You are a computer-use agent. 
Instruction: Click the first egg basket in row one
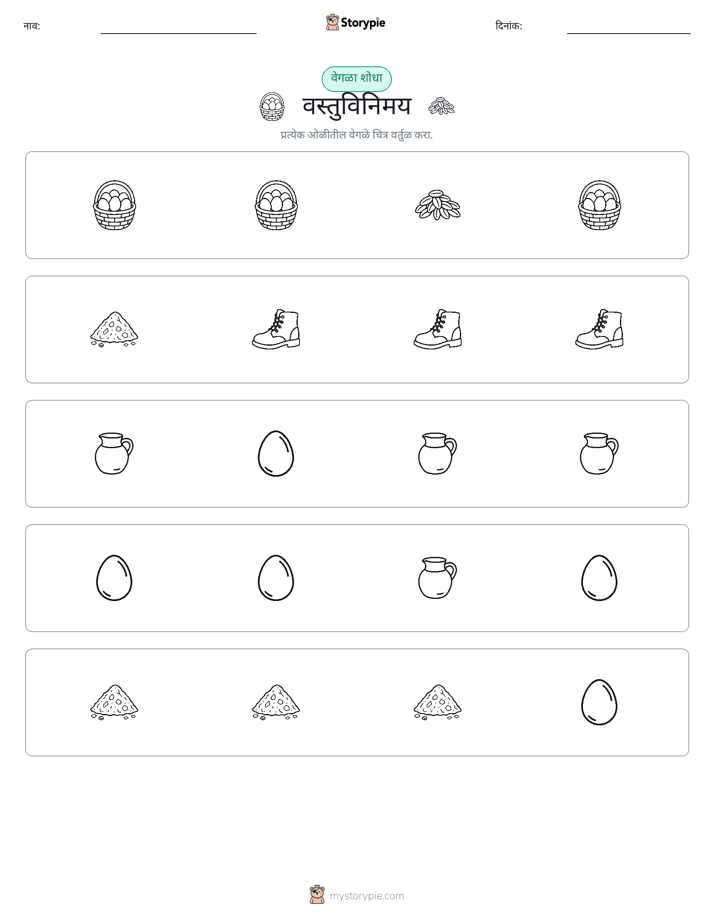[114, 205]
